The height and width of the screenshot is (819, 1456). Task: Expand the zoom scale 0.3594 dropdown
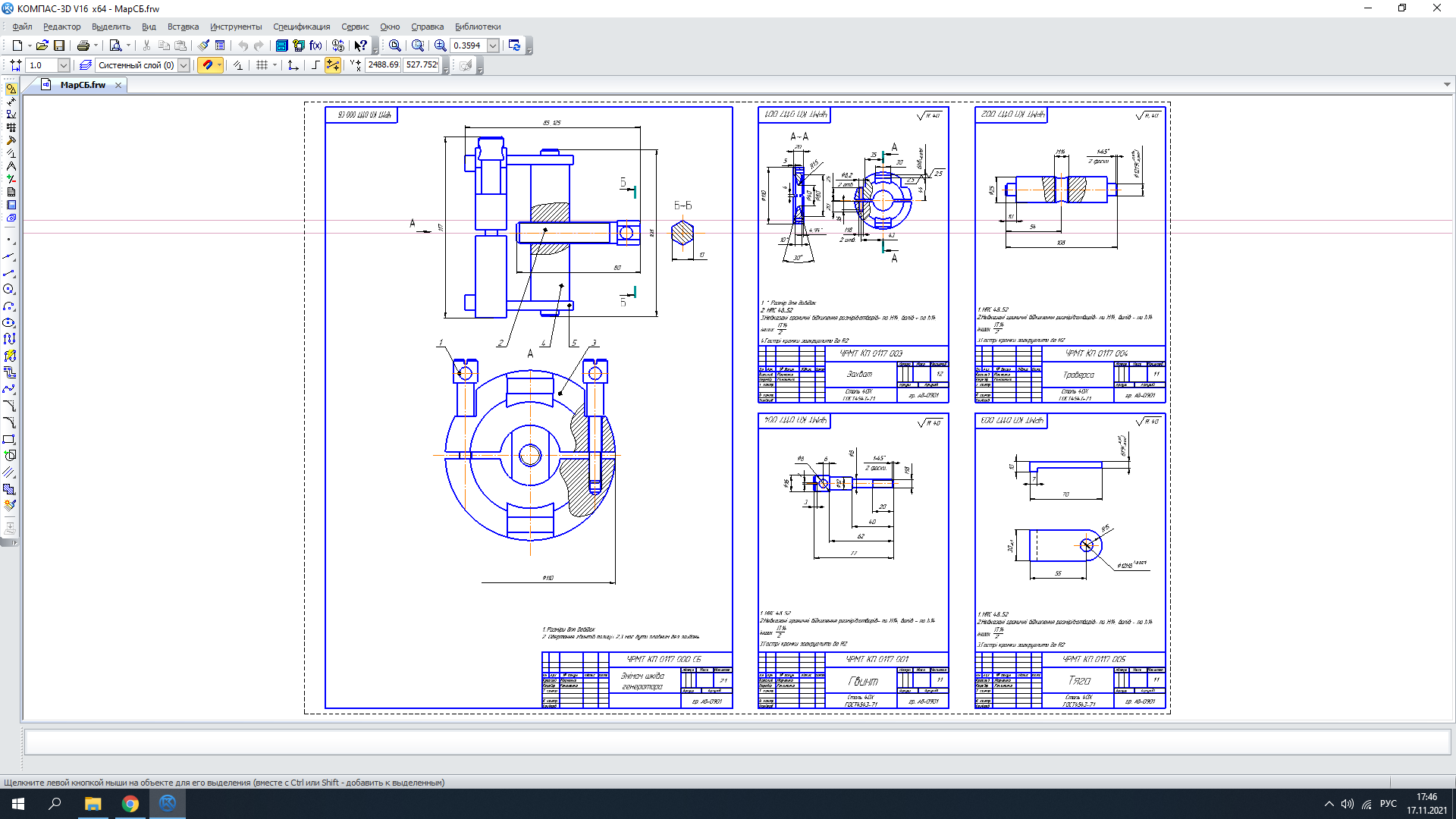[x=493, y=45]
